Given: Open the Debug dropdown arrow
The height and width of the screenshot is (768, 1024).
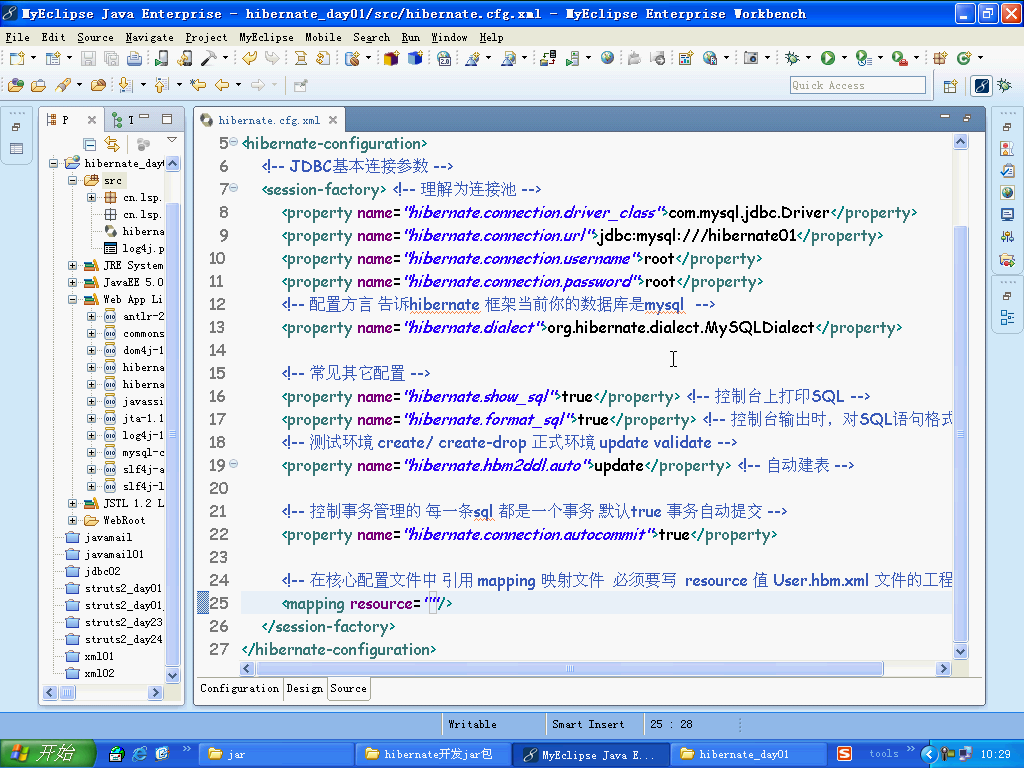Looking at the screenshot, I should click(x=808, y=59).
